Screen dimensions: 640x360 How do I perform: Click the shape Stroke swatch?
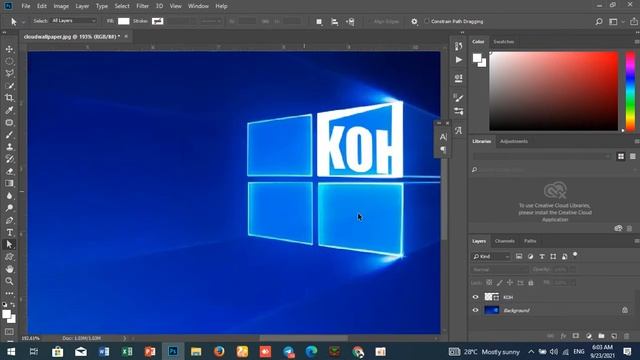158,21
